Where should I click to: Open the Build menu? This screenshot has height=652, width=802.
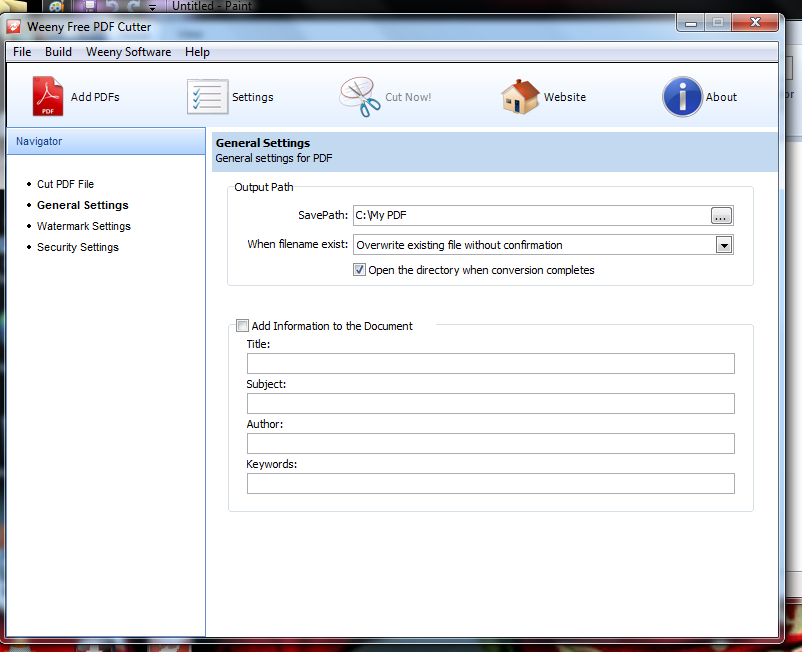[58, 52]
